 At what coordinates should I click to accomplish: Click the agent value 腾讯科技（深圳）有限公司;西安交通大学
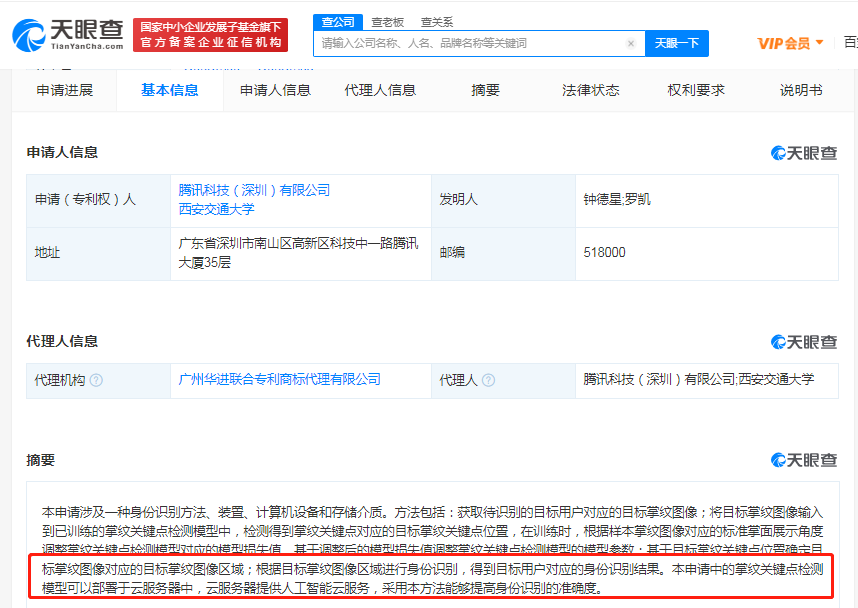tap(699, 379)
